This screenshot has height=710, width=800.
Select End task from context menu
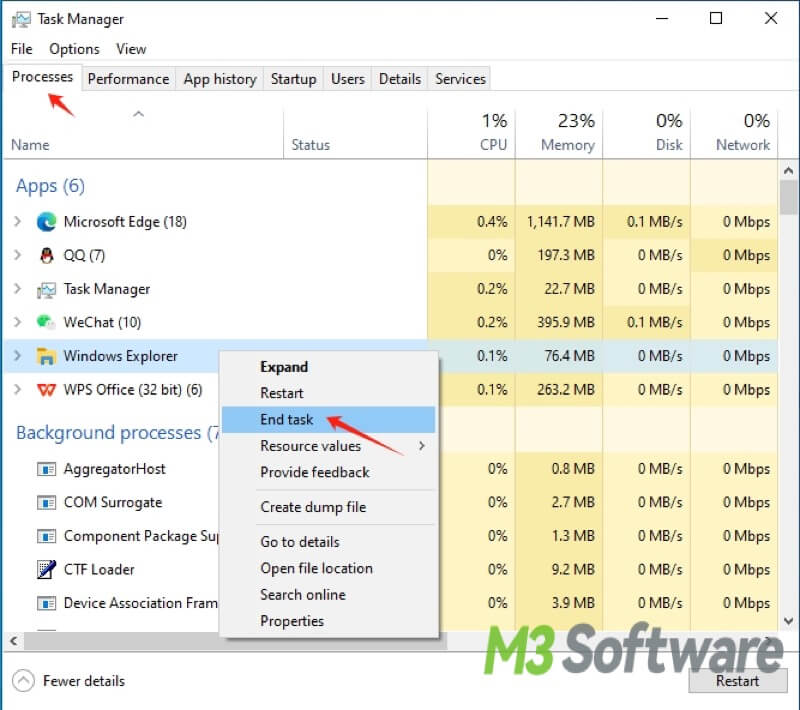point(329,420)
